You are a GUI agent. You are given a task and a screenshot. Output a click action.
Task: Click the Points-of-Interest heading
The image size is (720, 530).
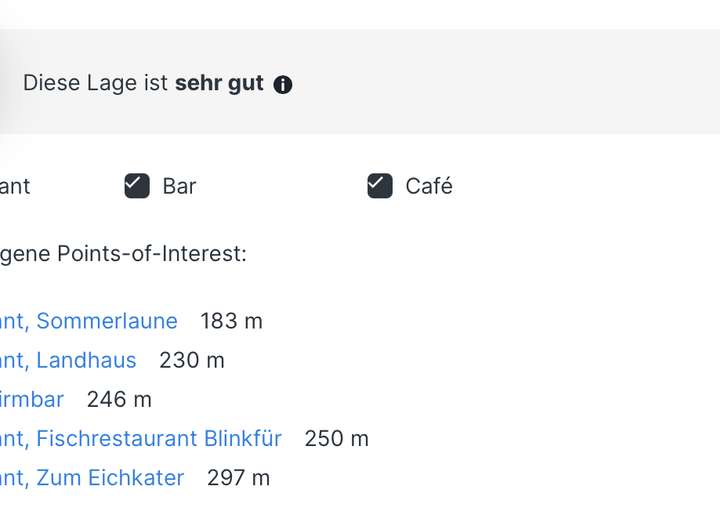click(x=123, y=254)
